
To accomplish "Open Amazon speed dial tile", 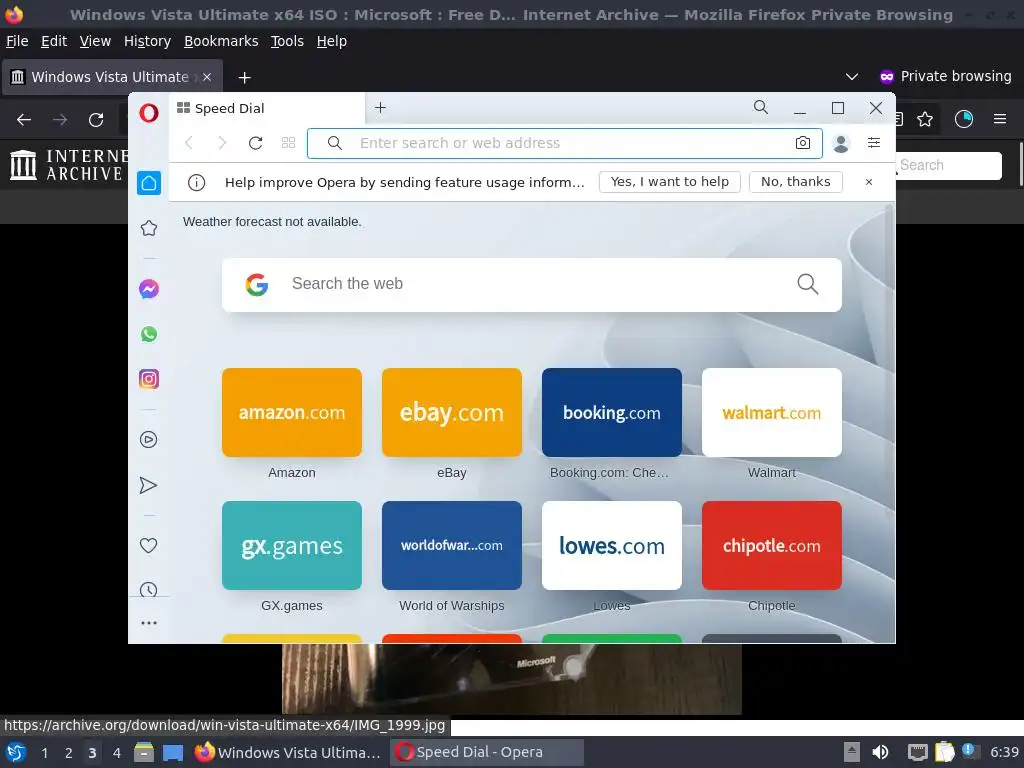I will (292, 412).
